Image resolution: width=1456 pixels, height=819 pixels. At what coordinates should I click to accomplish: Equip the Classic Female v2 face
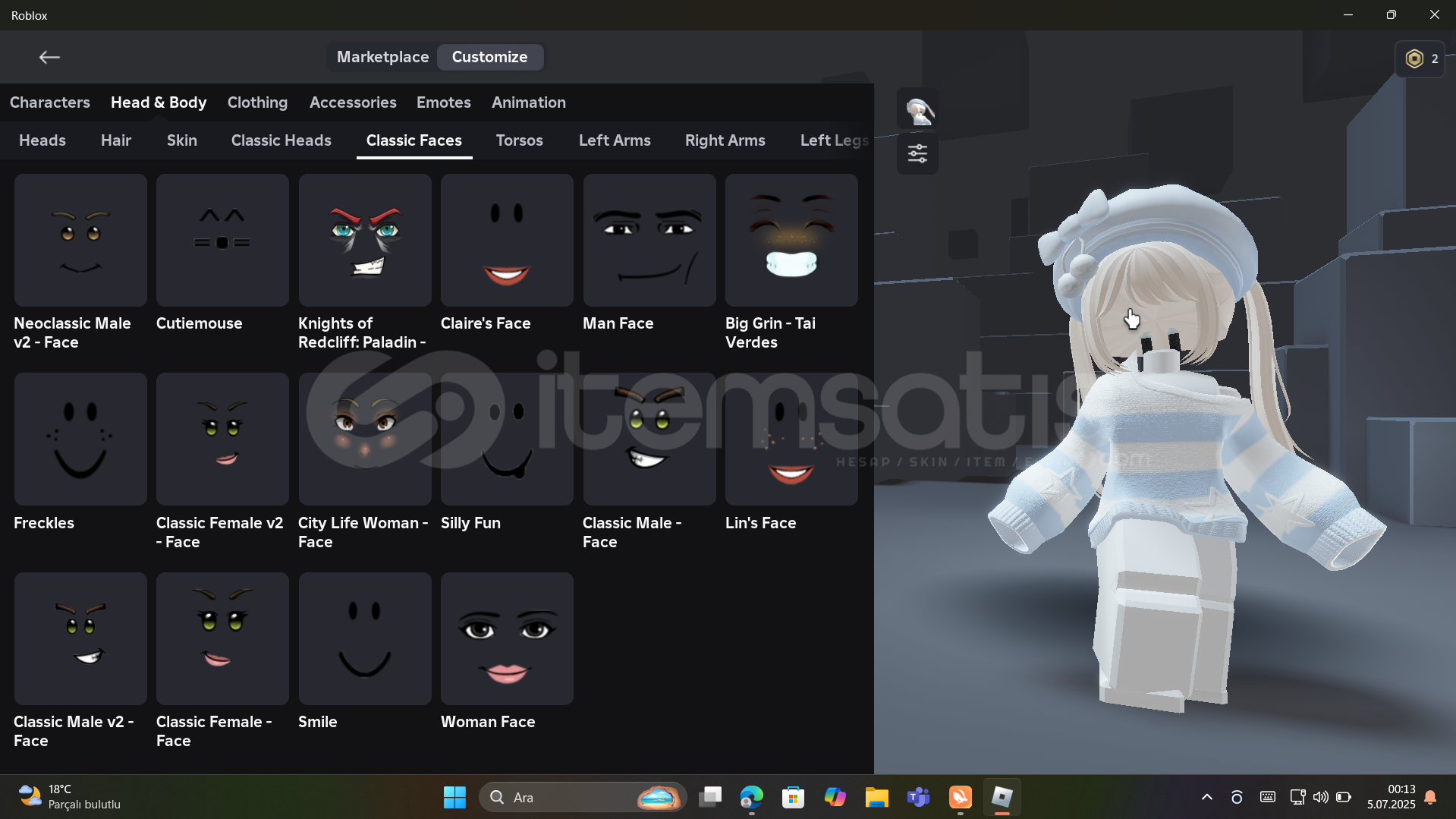click(222, 439)
